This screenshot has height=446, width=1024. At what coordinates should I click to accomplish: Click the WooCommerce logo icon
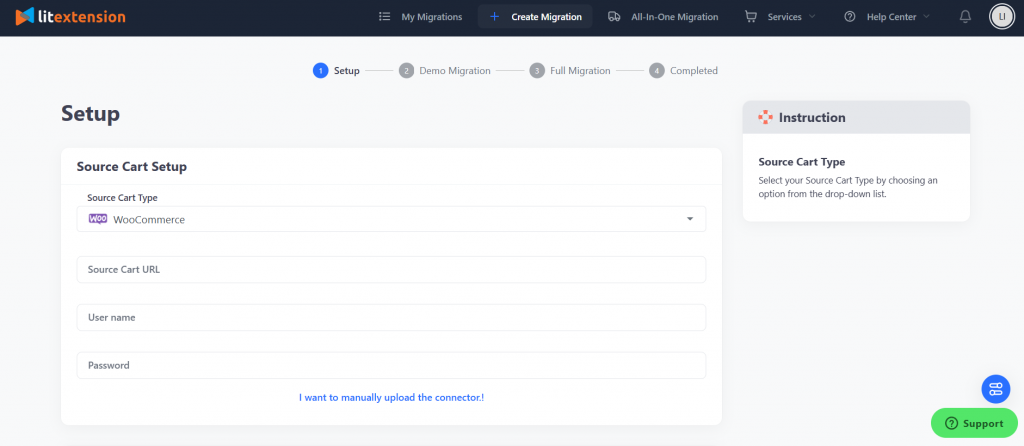[x=98, y=219]
